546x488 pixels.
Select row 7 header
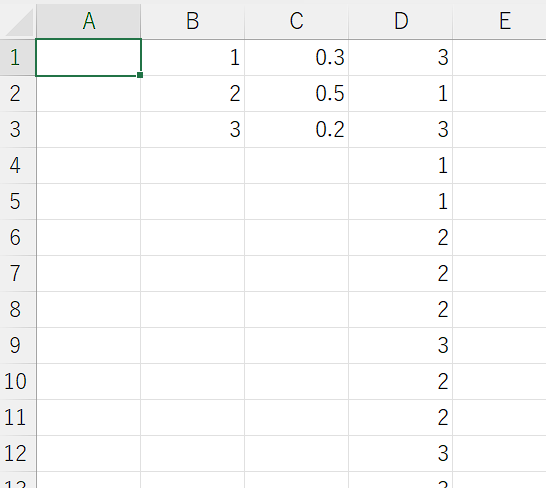(x=18, y=273)
